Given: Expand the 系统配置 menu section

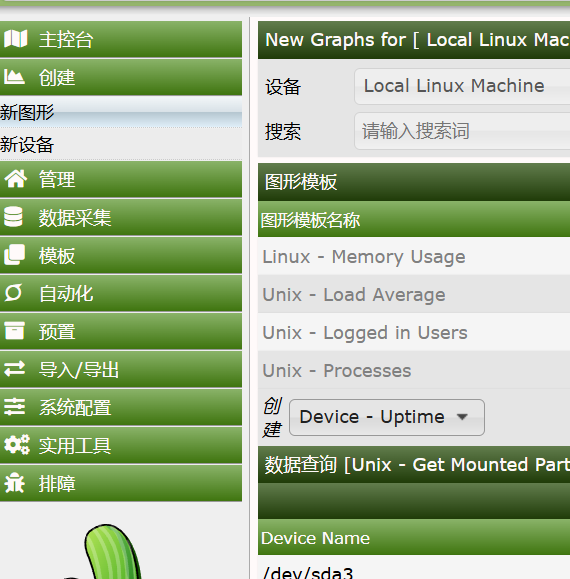Looking at the screenshot, I should [x=121, y=408].
